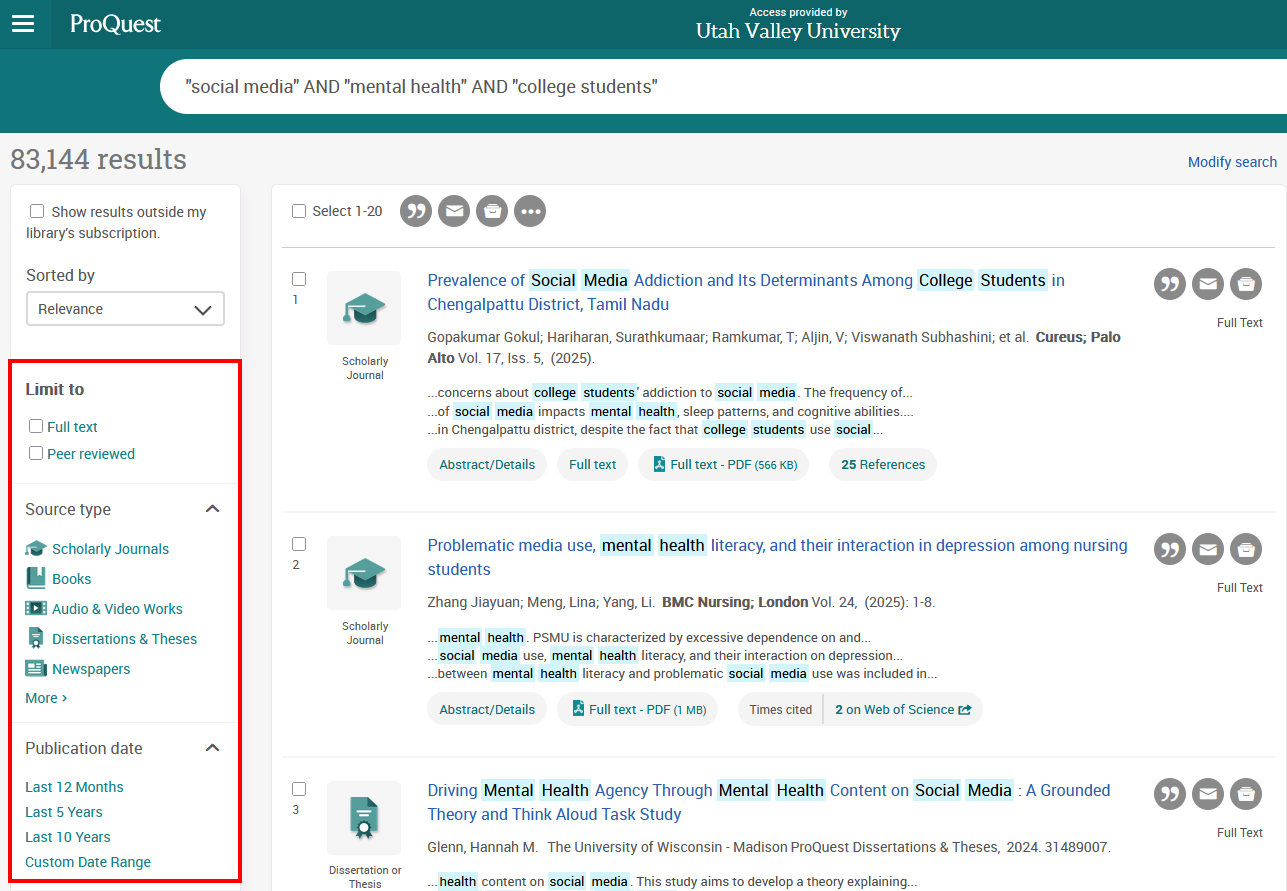
Task: Check the Full text limiter
Action: point(36,426)
